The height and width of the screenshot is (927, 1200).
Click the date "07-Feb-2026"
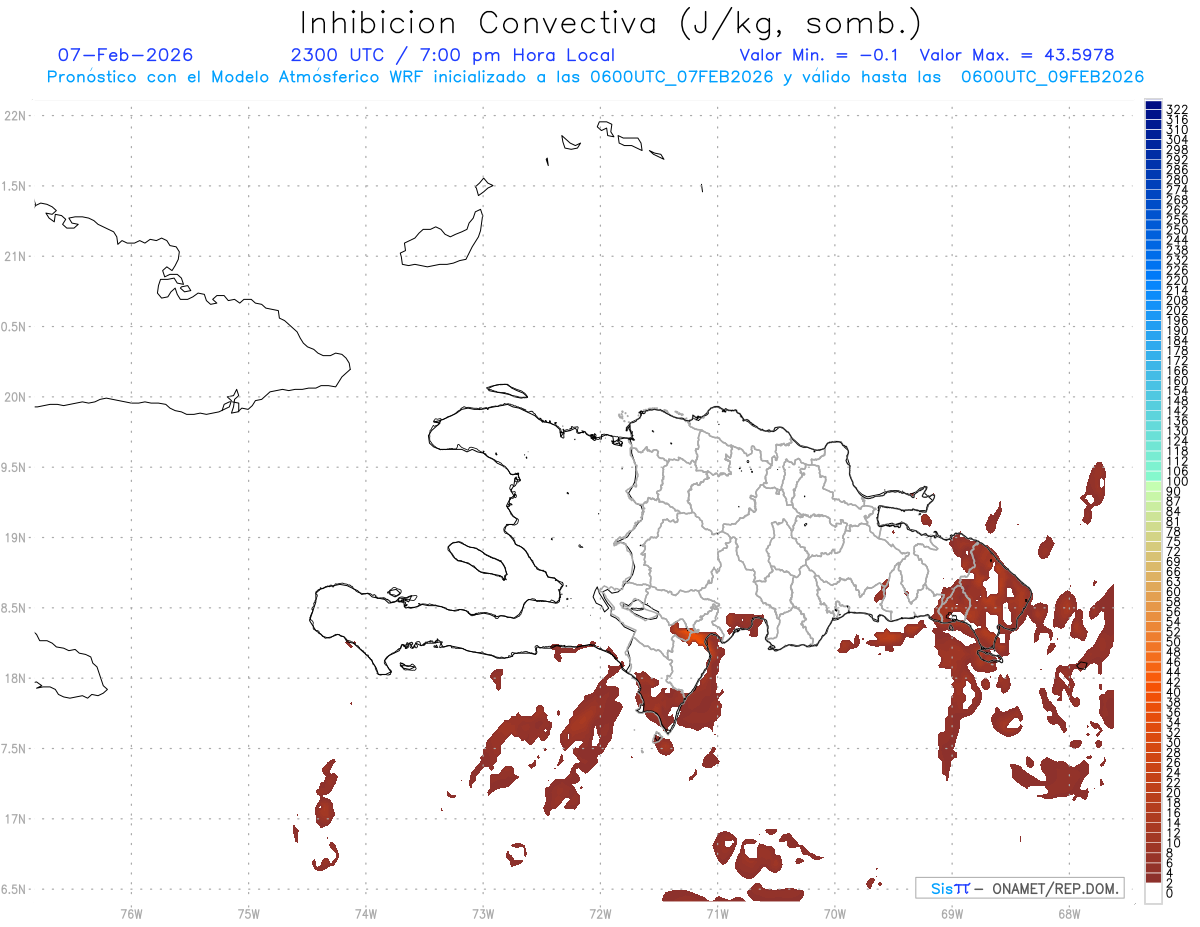click(126, 55)
